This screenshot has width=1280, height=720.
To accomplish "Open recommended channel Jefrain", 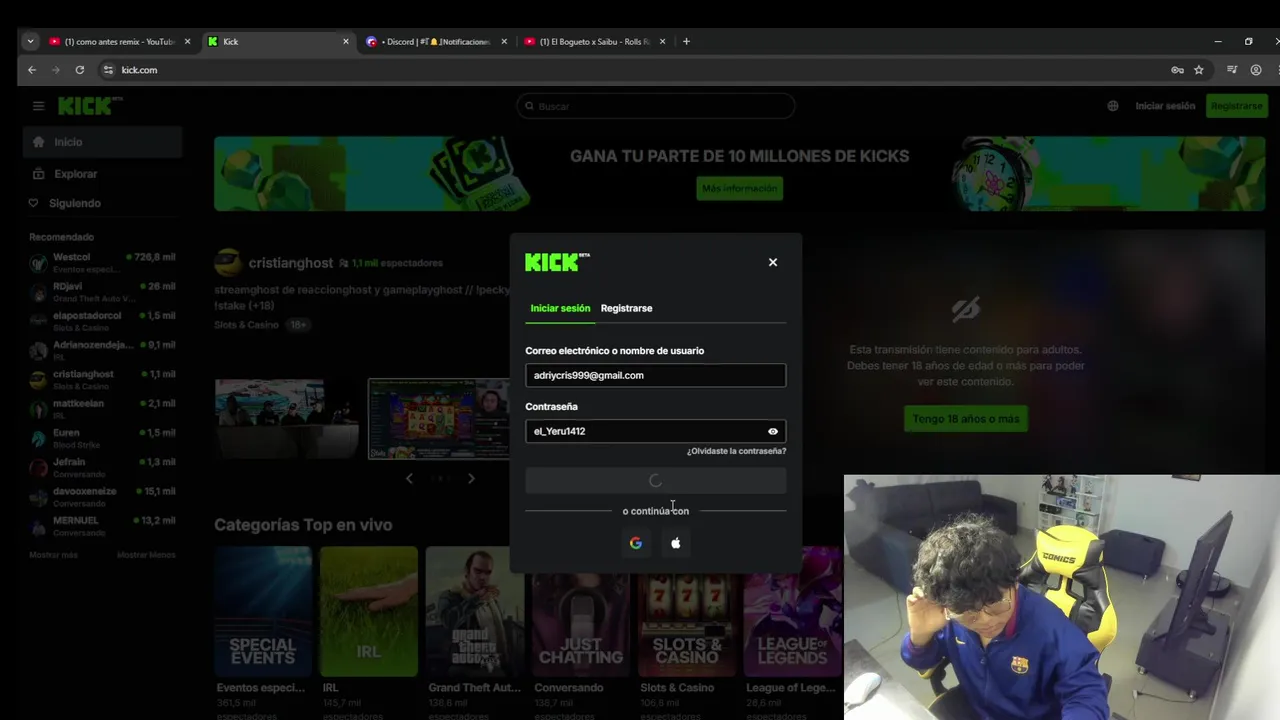I will pyautogui.click(x=102, y=467).
